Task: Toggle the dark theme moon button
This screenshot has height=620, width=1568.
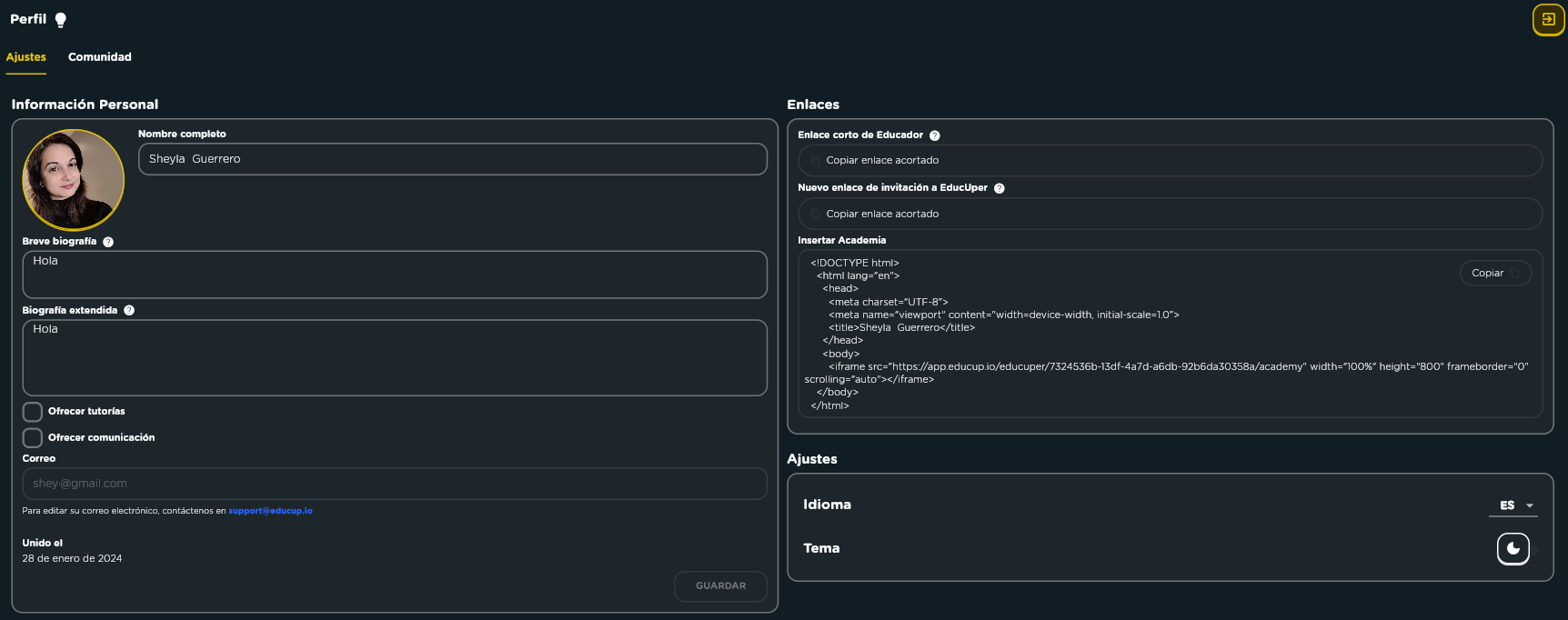Action: click(x=1513, y=548)
